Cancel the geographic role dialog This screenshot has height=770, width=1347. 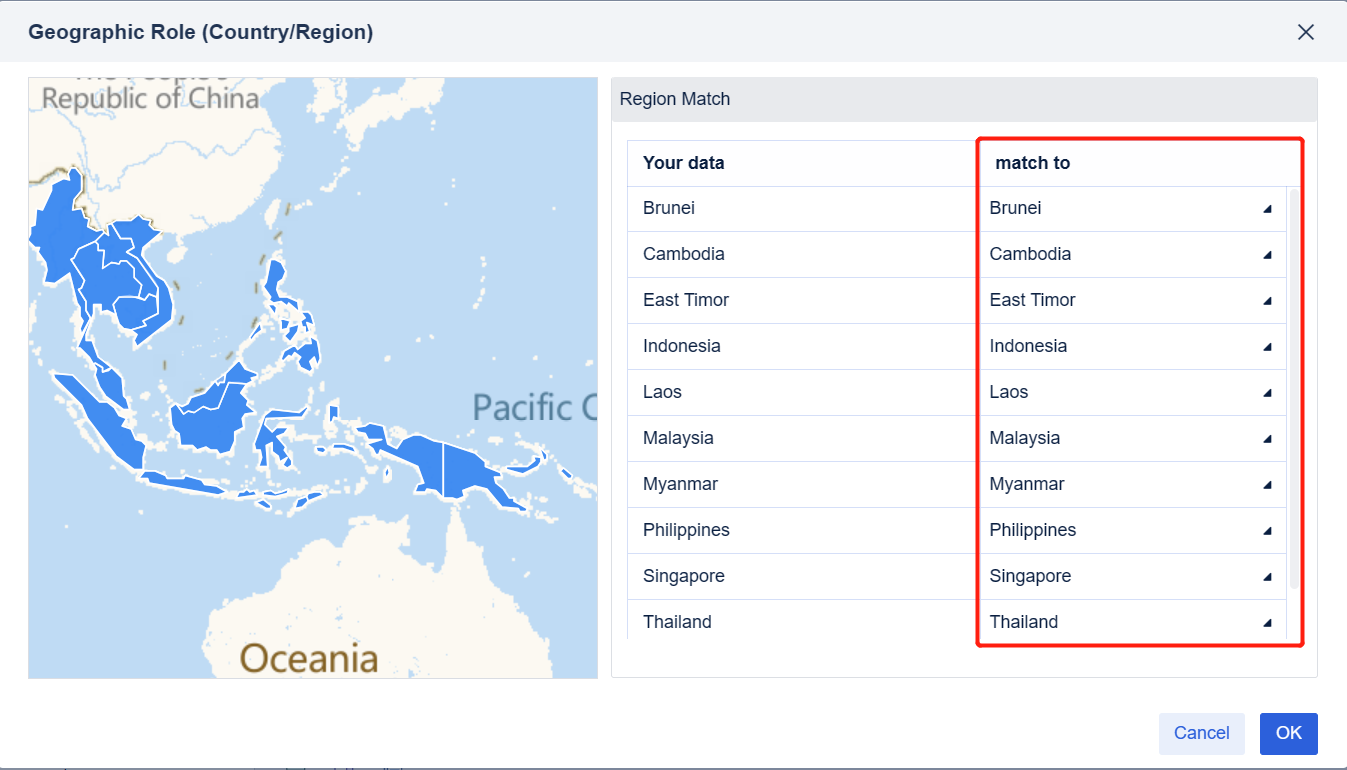point(1201,733)
